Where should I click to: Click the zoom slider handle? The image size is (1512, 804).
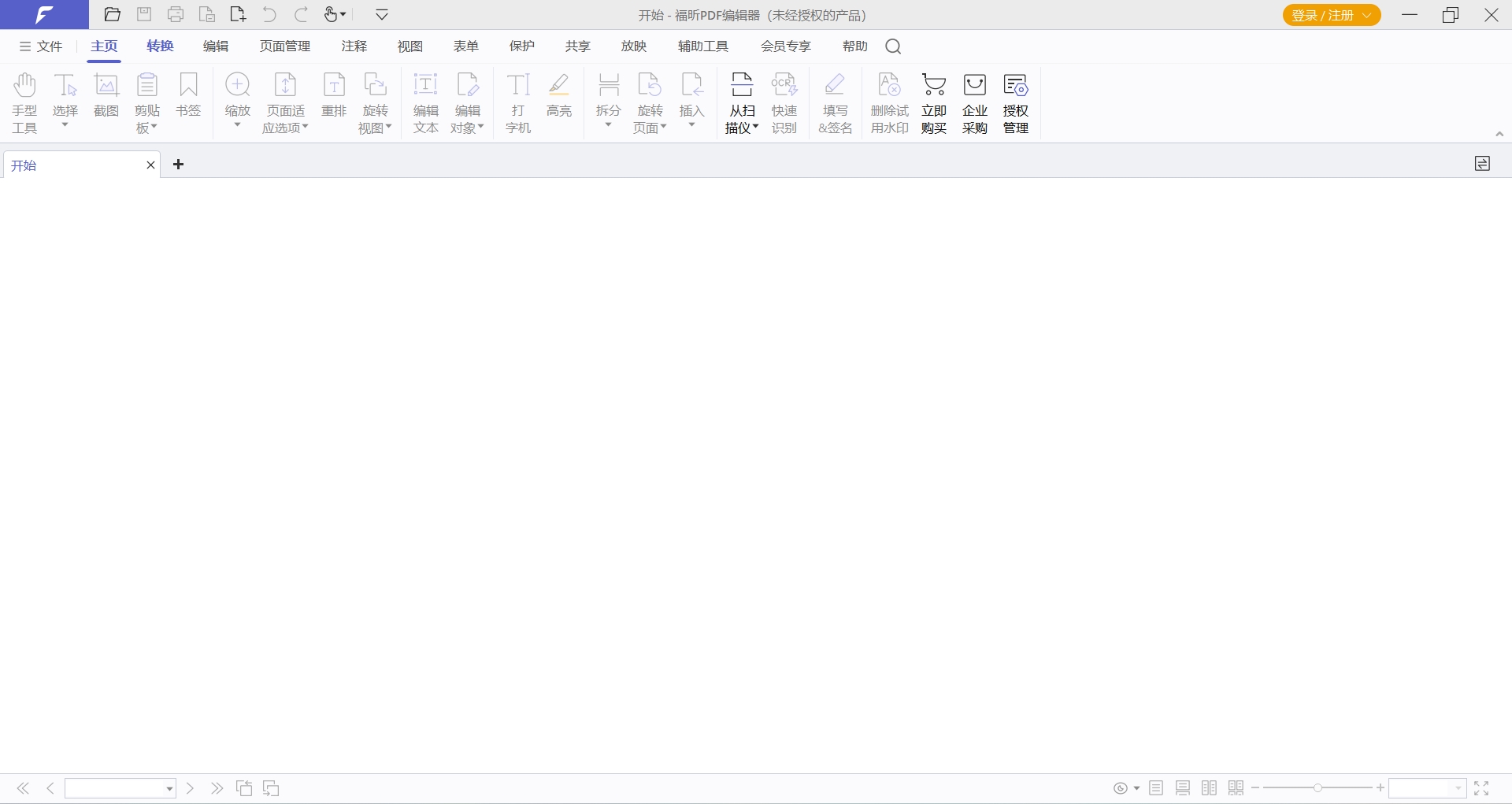click(x=1317, y=787)
